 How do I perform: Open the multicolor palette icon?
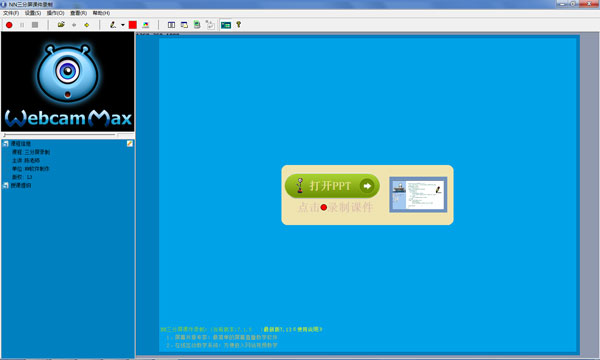coord(146,25)
